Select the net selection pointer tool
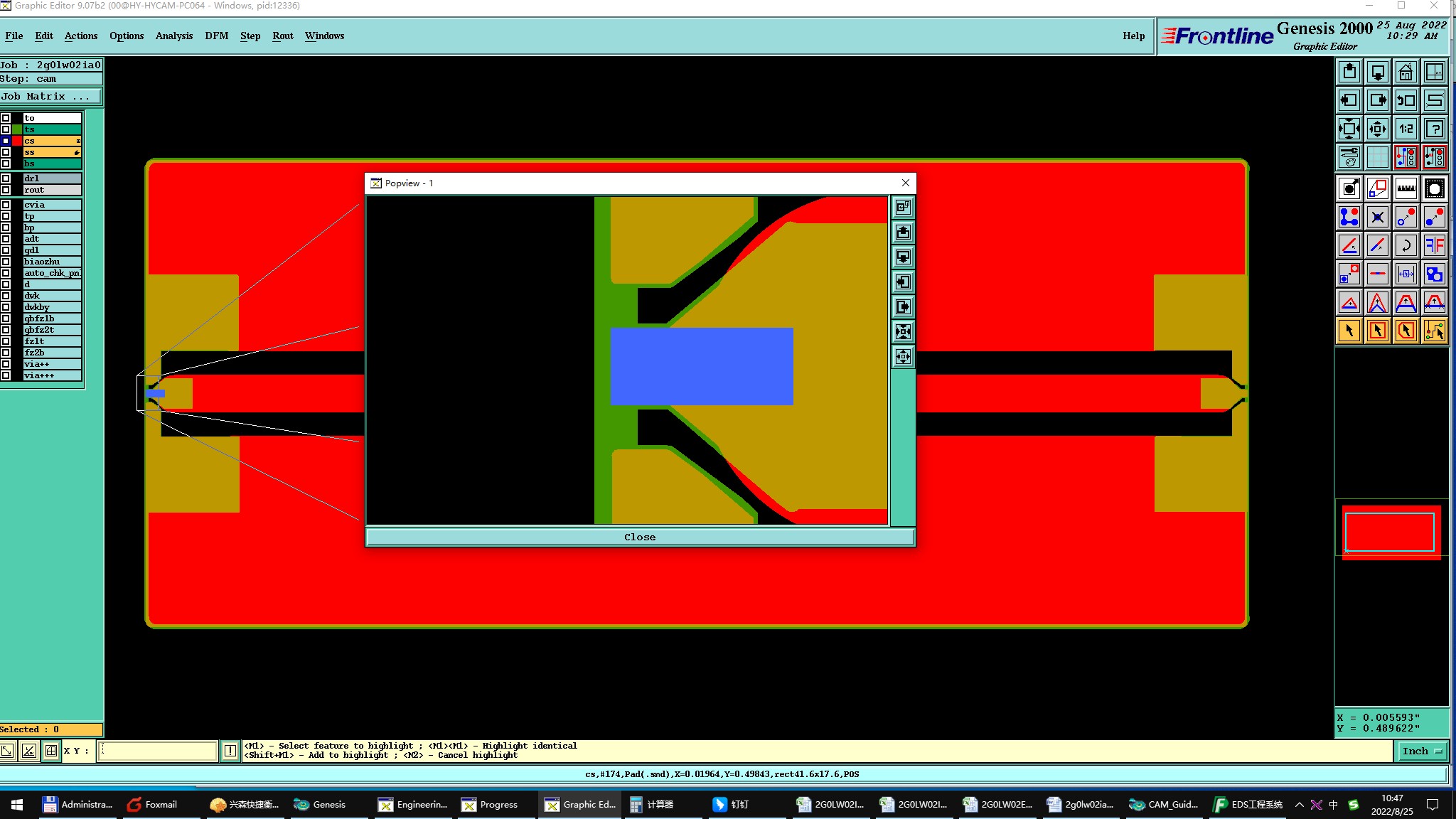1456x819 pixels. (1434, 331)
